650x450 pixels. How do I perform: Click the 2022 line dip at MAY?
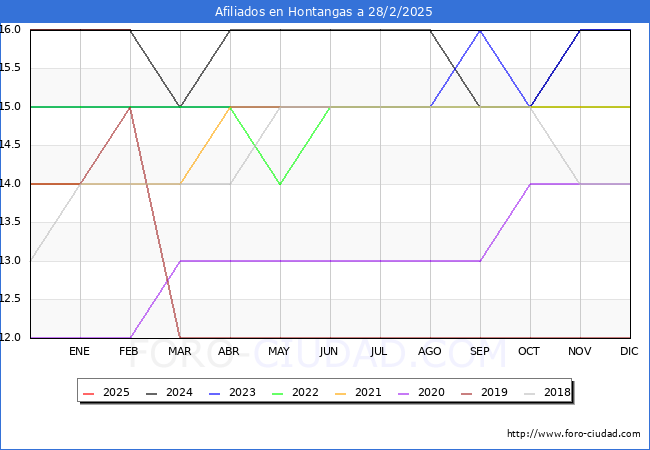pyautogui.click(x=280, y=184)
